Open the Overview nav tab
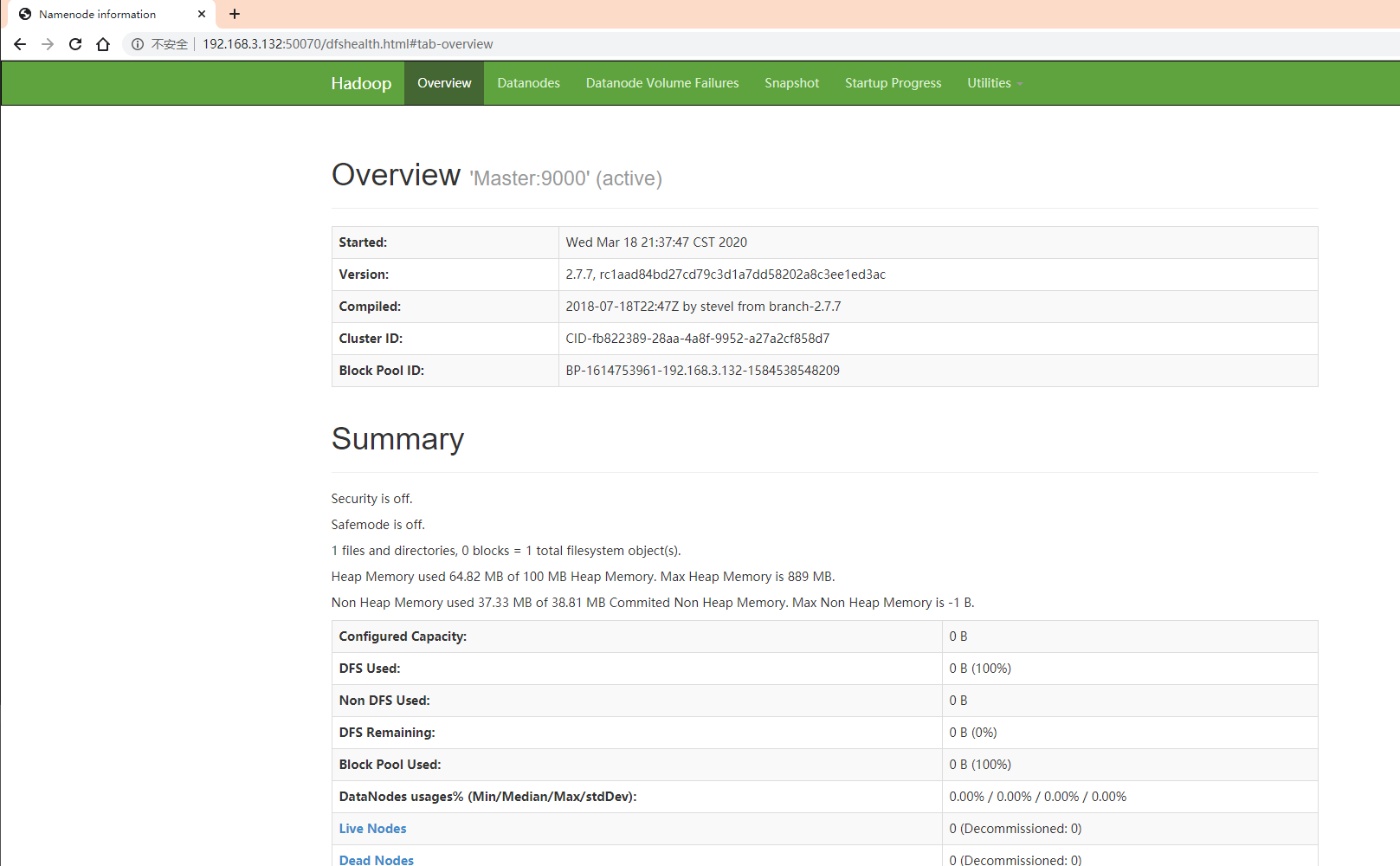The height and width of the screenshot is (866, 1400). (444, 83)
